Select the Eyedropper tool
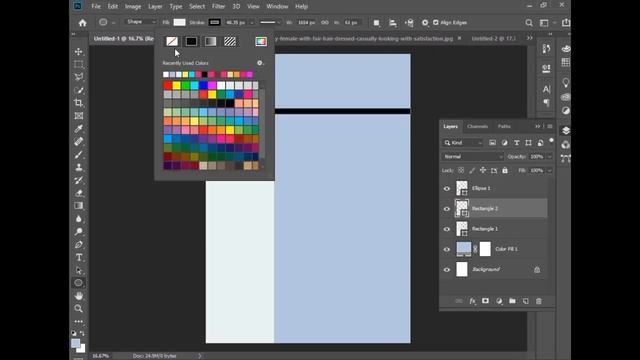This screenshot has width=640, height=360. (79, 129)
